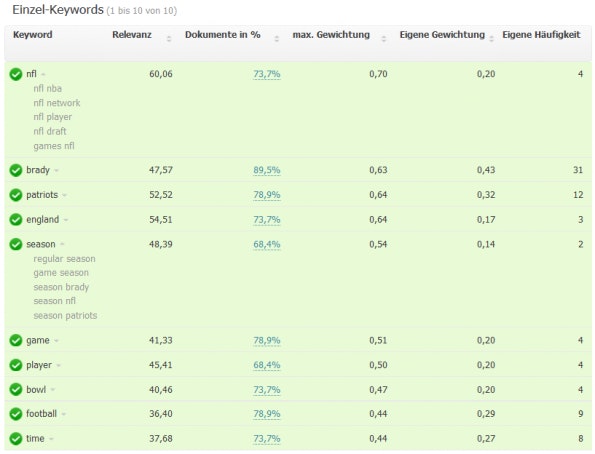Collapse the nfl keyword sublist arrow

coord(43,74)
